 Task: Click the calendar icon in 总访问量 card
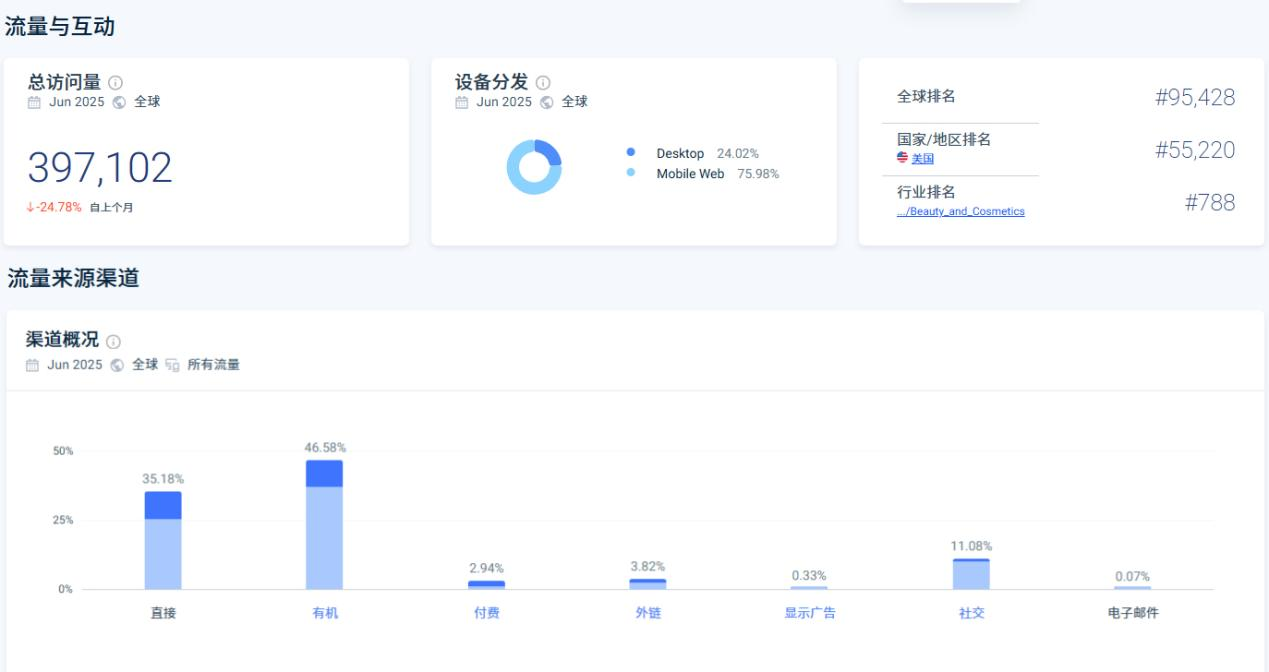(x=34, y=102)
